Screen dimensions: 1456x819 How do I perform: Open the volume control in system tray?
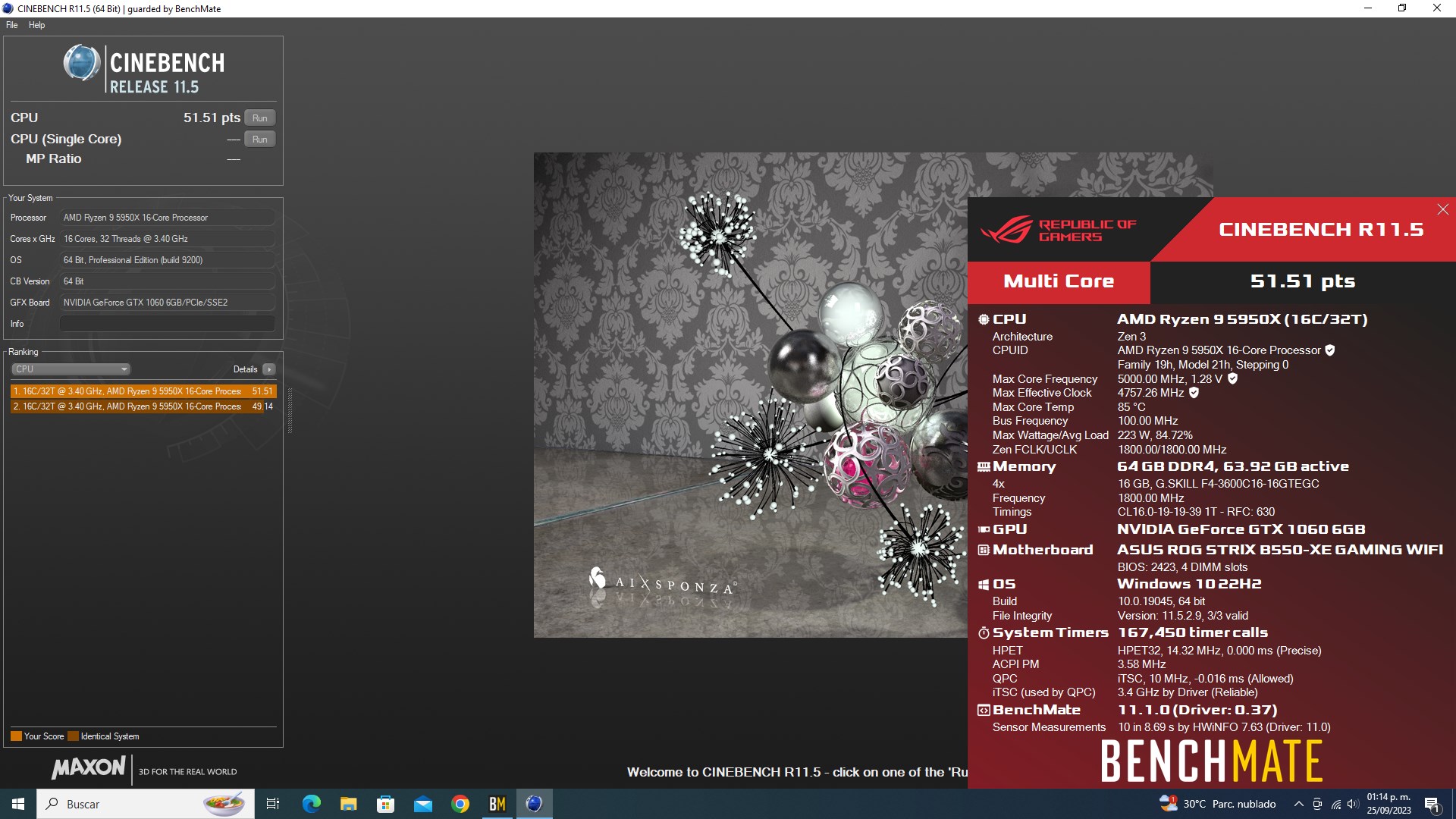1354,804
